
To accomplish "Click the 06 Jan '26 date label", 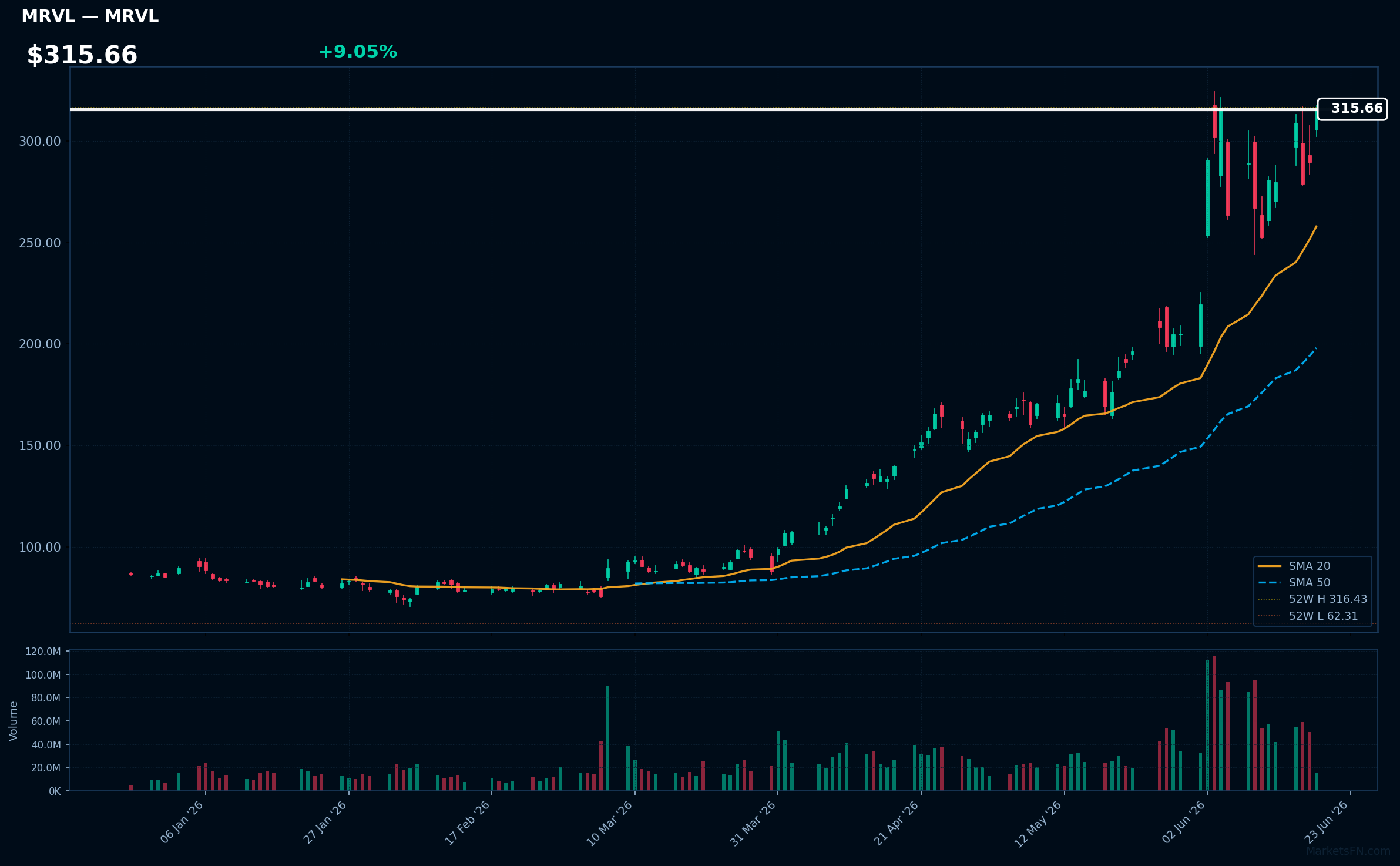I will pos(182,823).
